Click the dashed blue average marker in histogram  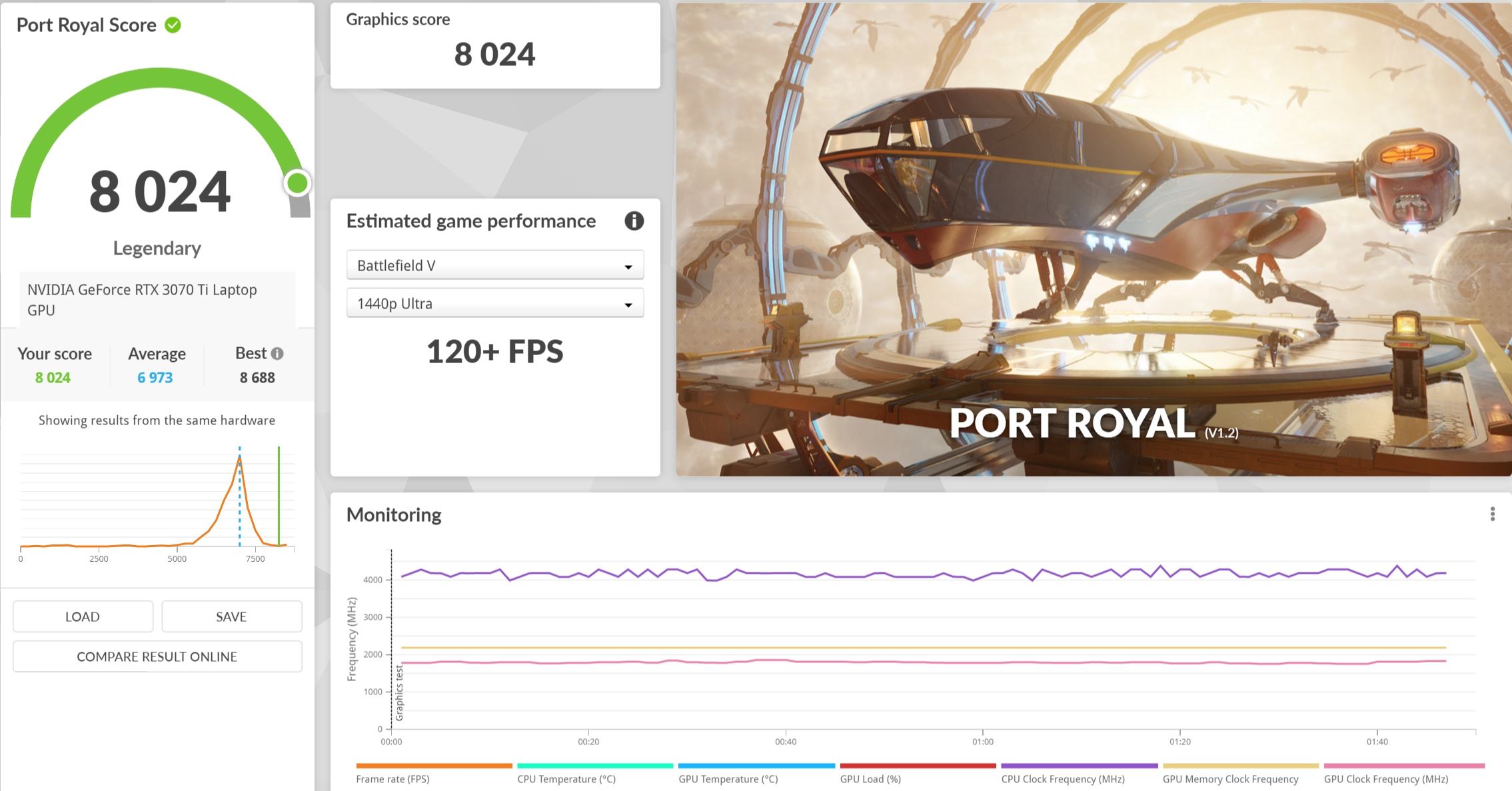(x=239, y=496)
